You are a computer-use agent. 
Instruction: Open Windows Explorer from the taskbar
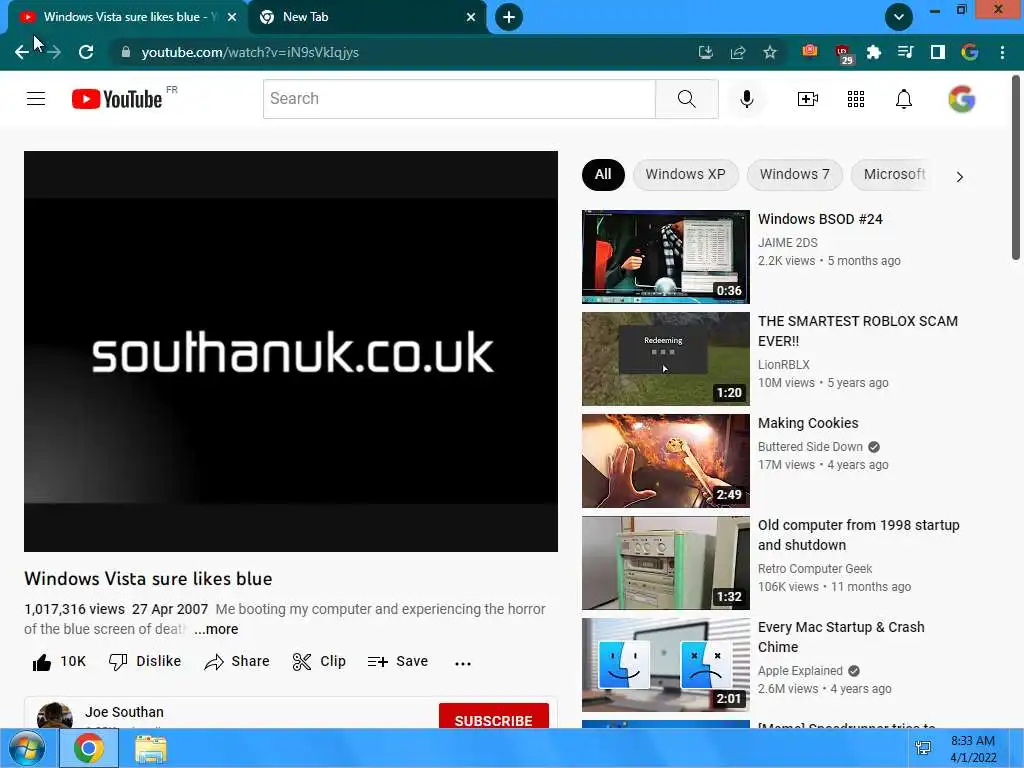[x=150, y=748]
